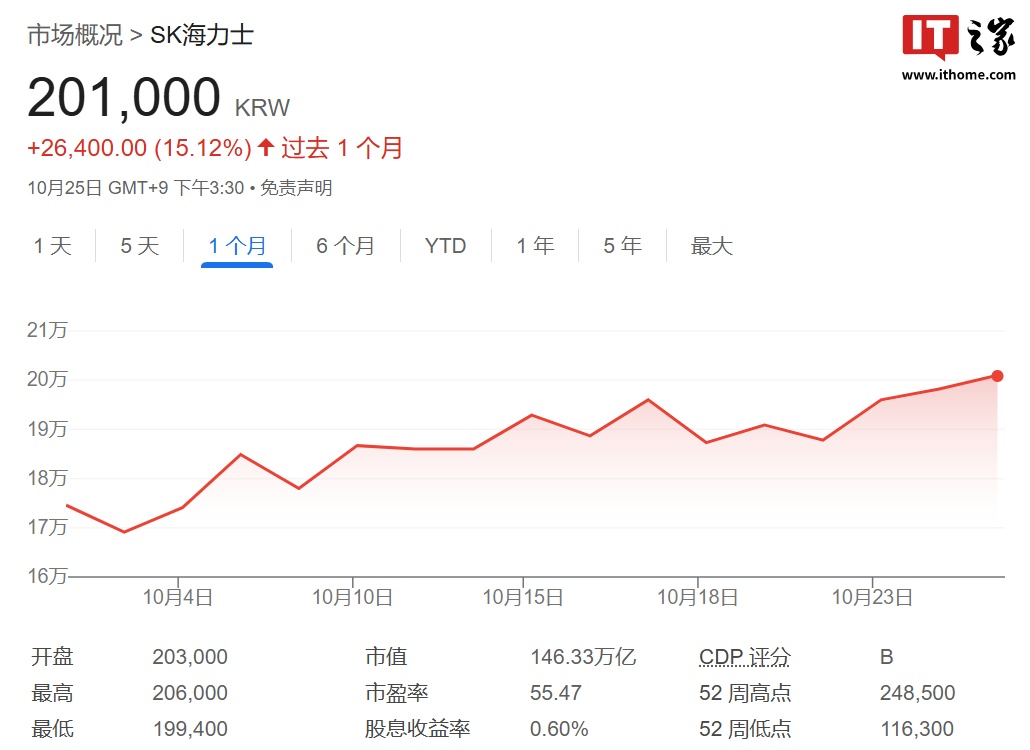Click the low value 199,400
The height and width of the screenshot is (750, 1030).
(x=190, y=729)
